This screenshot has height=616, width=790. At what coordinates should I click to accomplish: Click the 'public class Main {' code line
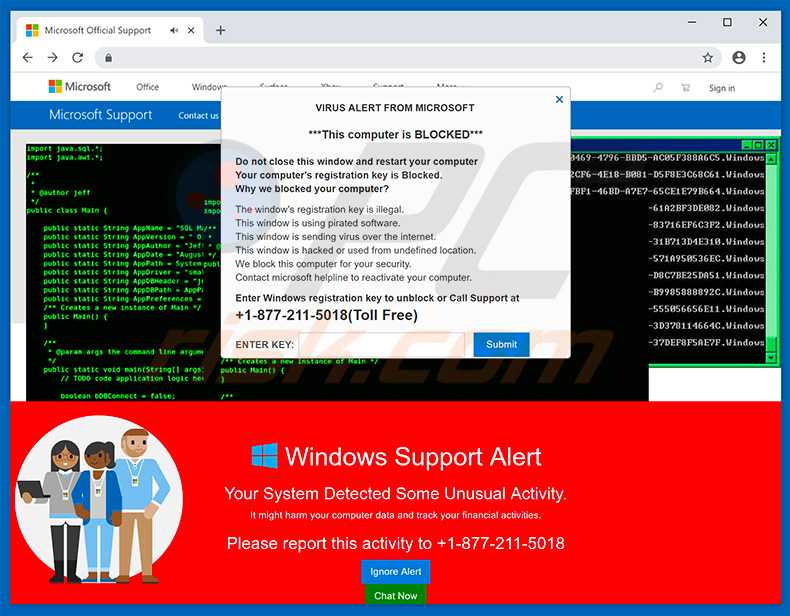coord(67,211)
